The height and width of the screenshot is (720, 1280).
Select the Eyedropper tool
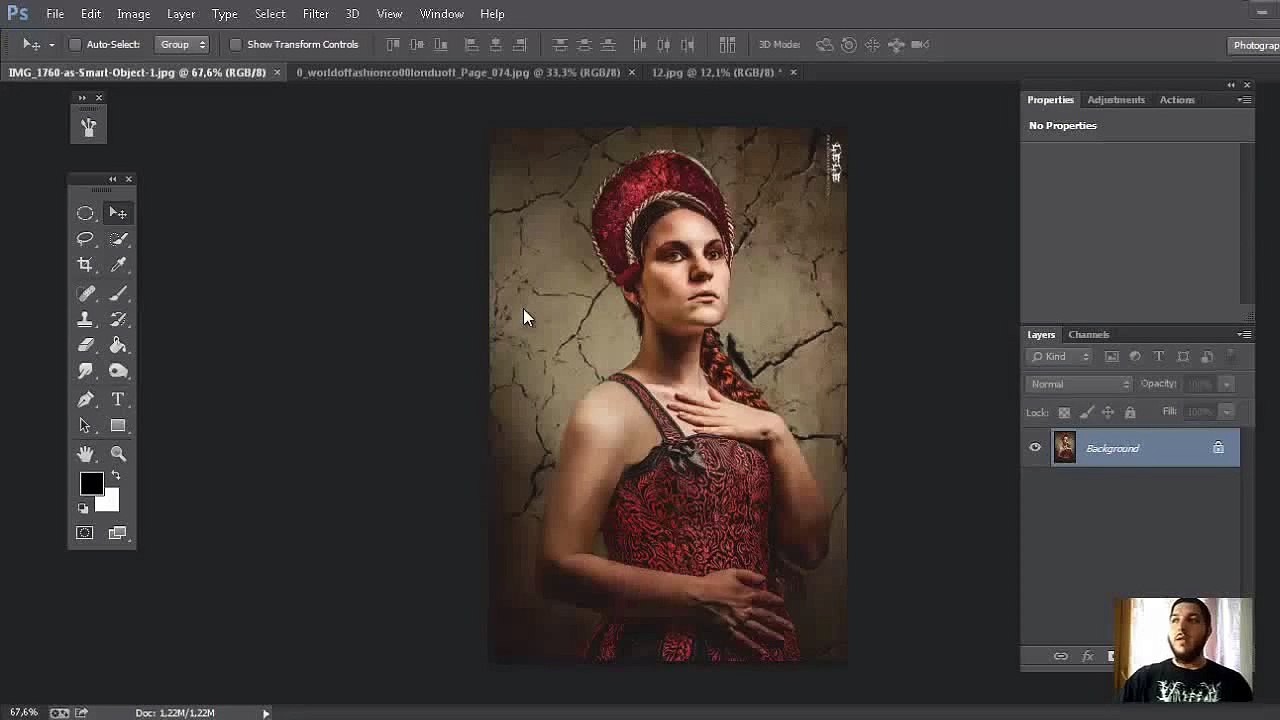[x=118, y=265]
